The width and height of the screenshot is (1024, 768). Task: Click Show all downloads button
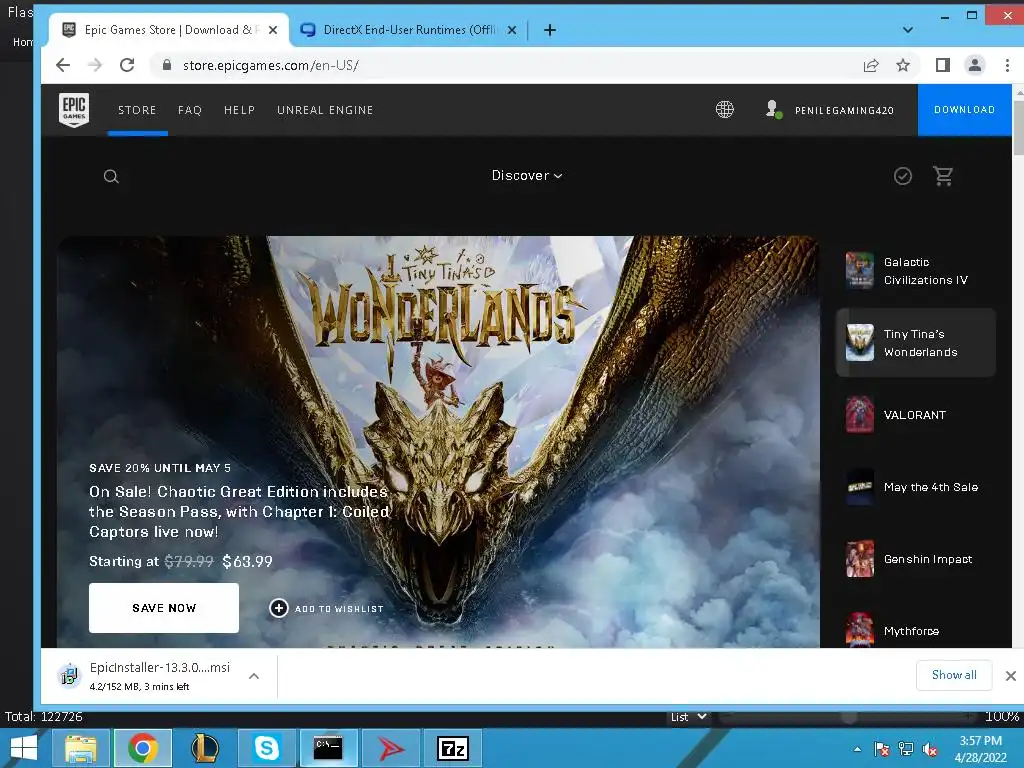954,675
